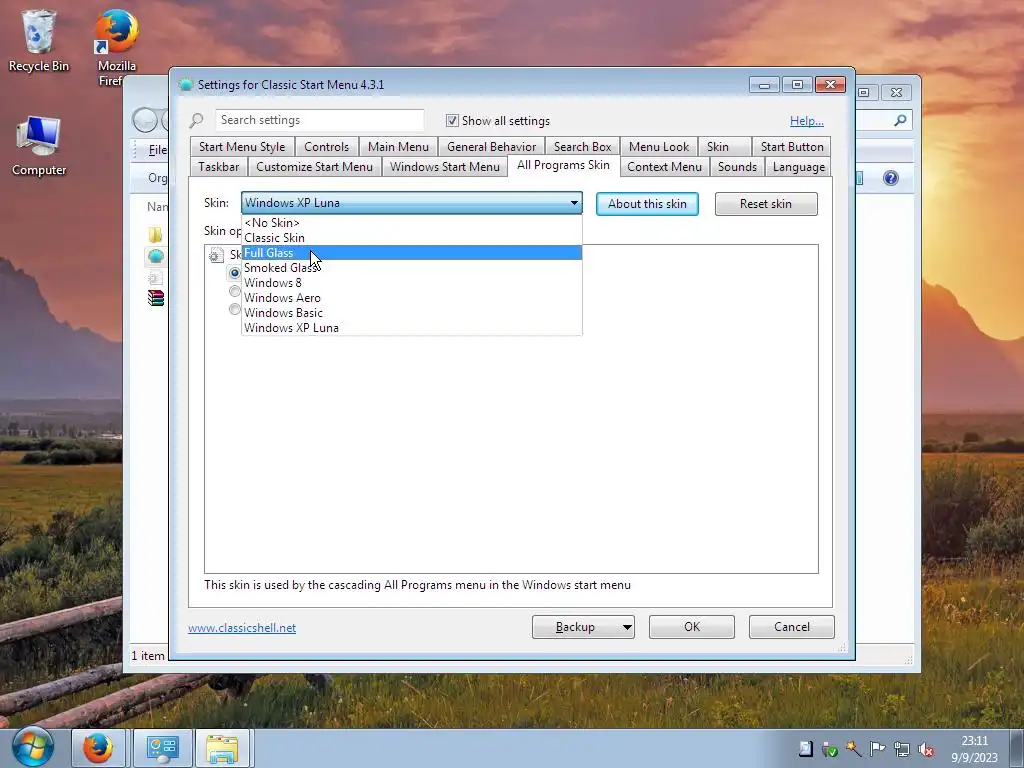This screenshot has width=1024, height=768.
Task: Select the third skin option radio button
Action: [x=234, y=309]
